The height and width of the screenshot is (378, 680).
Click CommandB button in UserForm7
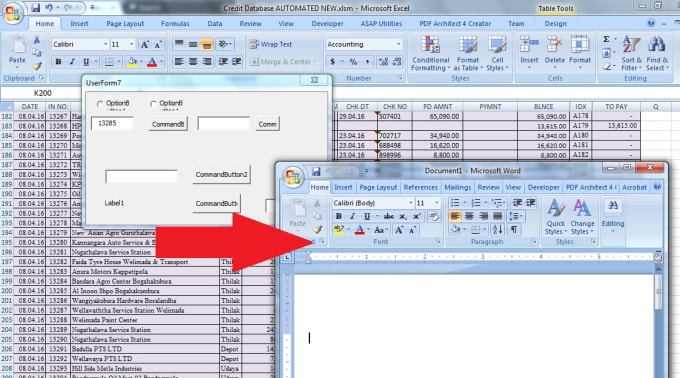[168, 124]
